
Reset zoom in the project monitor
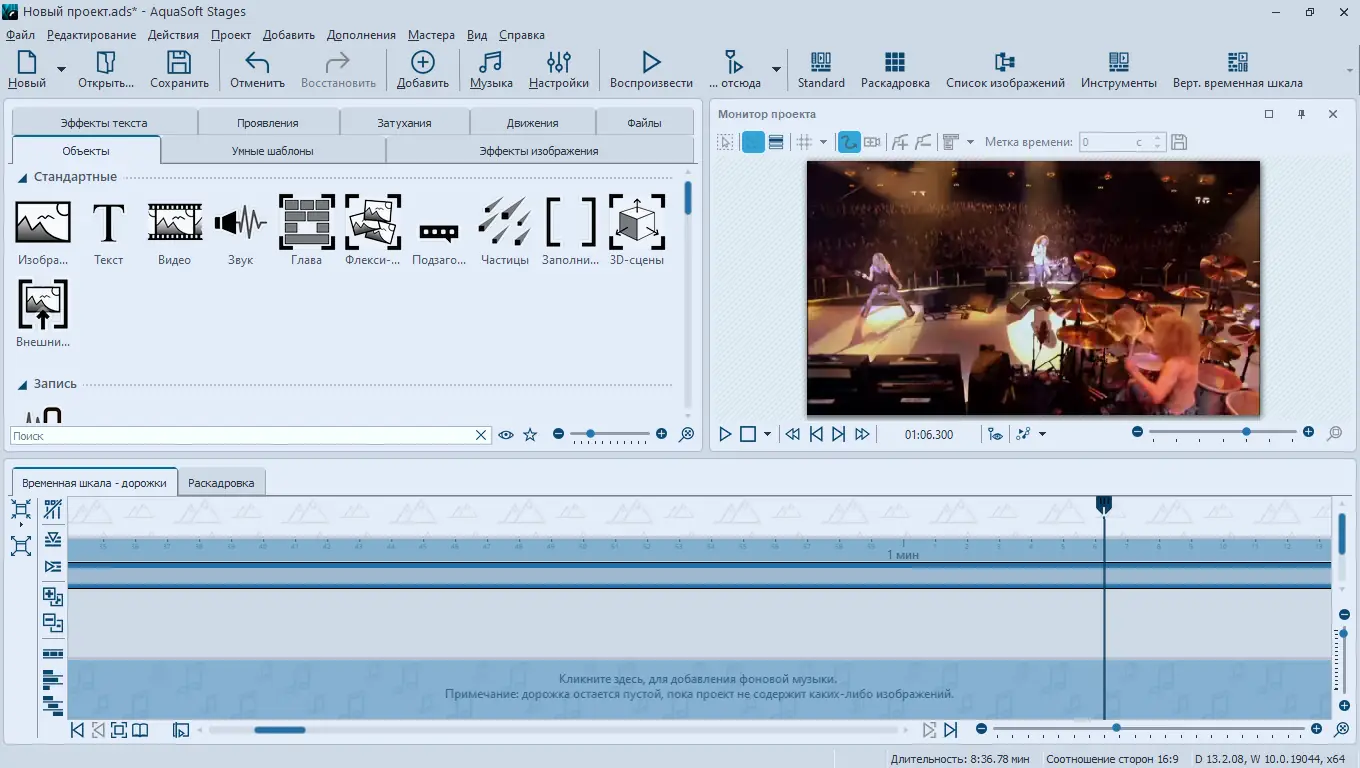[x=1334, y=434]
